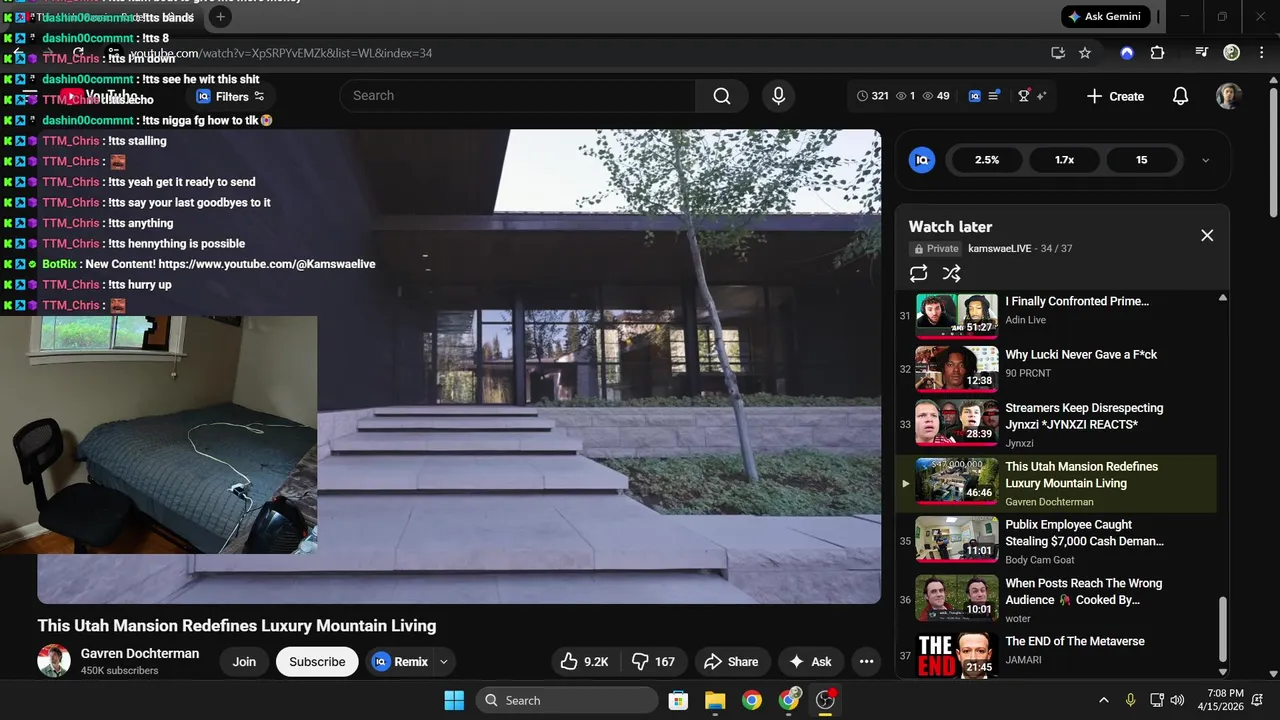Open a new browser tab
The image size is (1280, 720).
pos(221,16)
